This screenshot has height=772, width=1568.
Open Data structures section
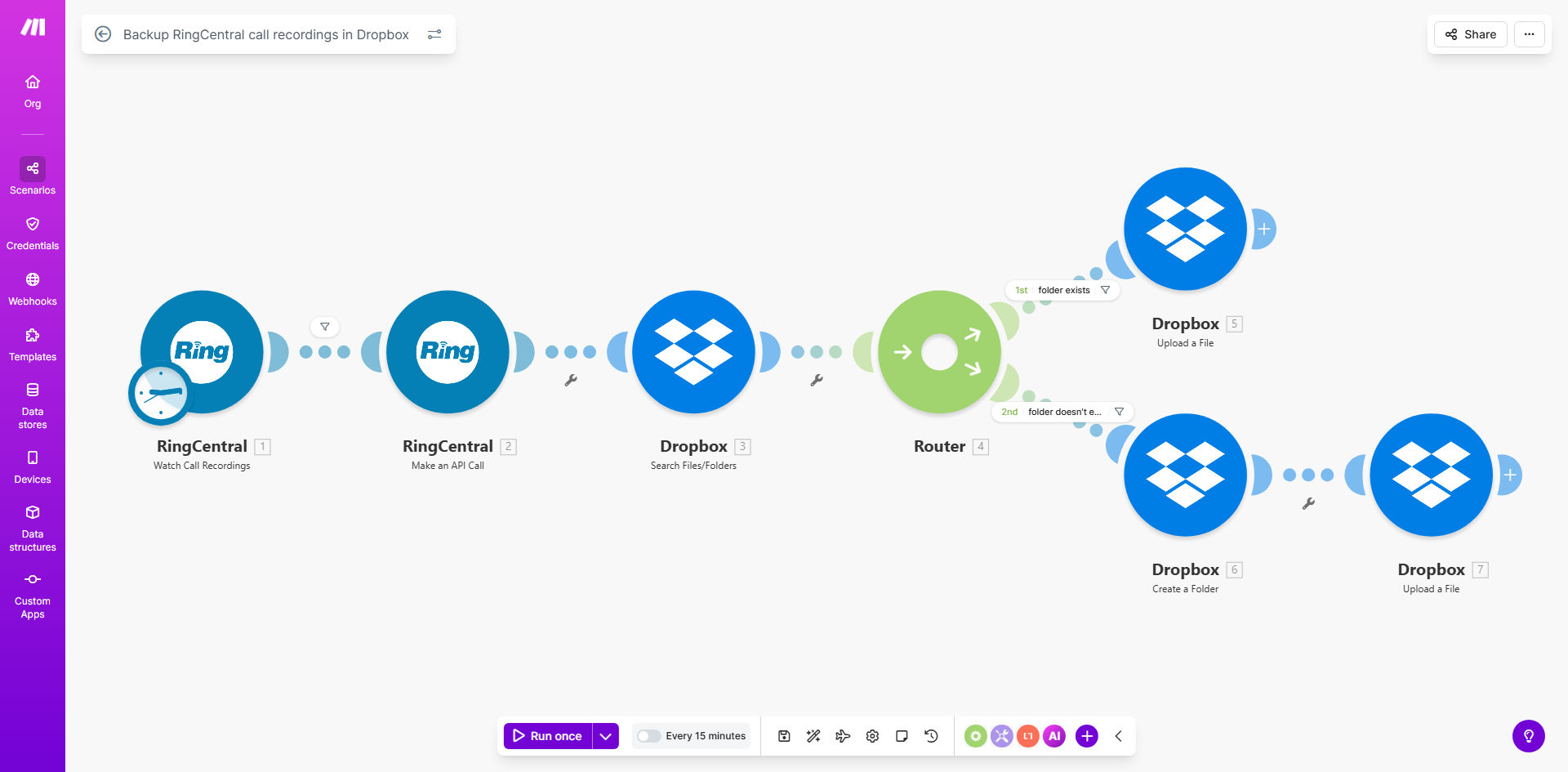[33, 529]
